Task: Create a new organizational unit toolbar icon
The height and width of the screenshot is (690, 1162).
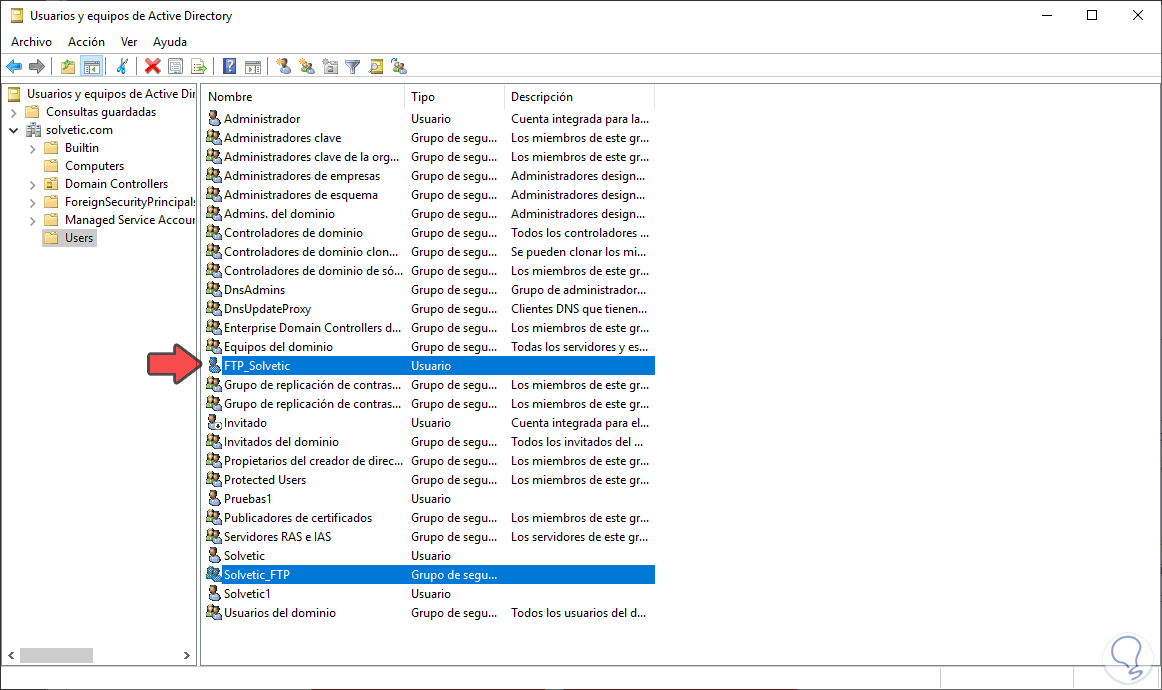Action: coord(330,67)
